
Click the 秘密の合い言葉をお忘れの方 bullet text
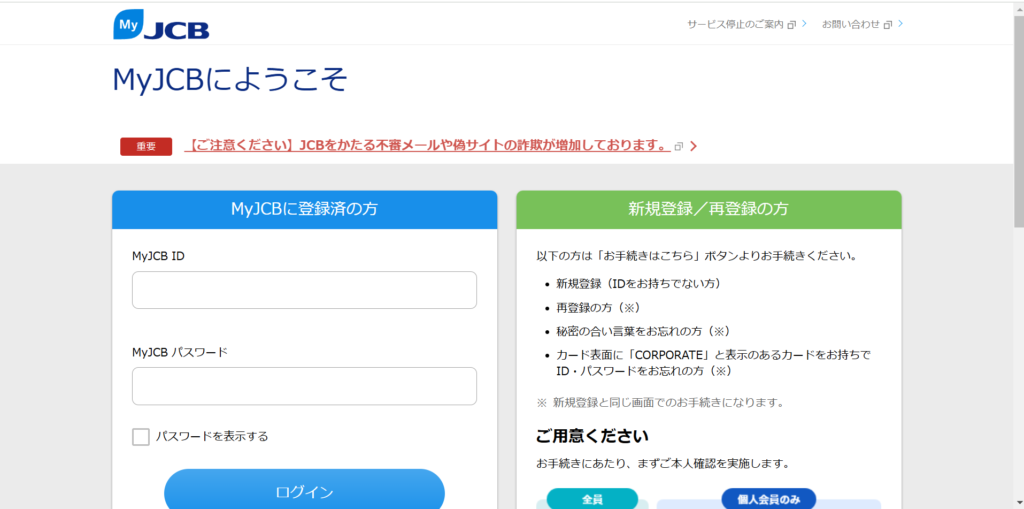coord(643,331)
